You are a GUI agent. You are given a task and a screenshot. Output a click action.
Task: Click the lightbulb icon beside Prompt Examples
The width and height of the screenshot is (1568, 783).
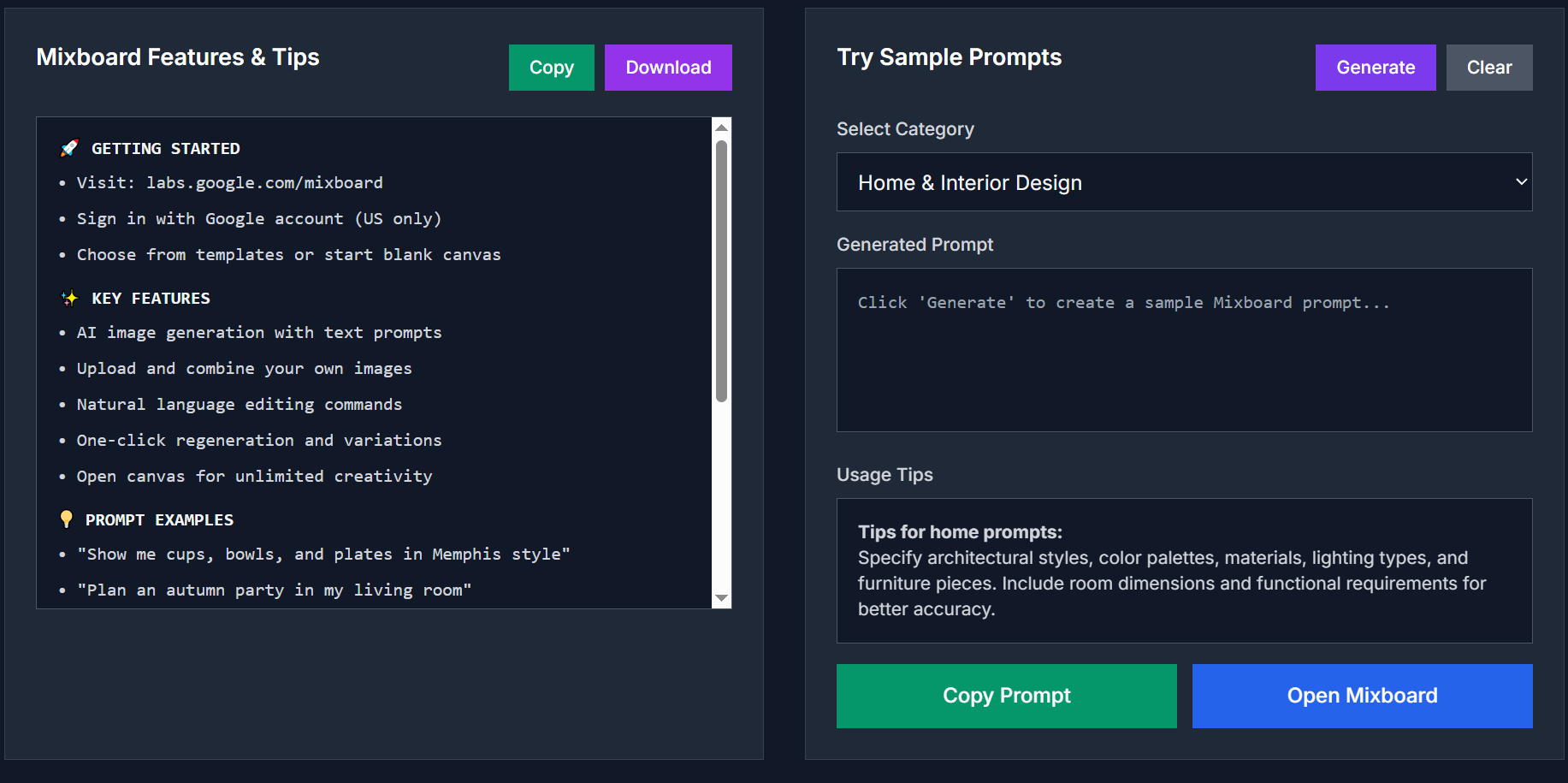pos(67,519)
